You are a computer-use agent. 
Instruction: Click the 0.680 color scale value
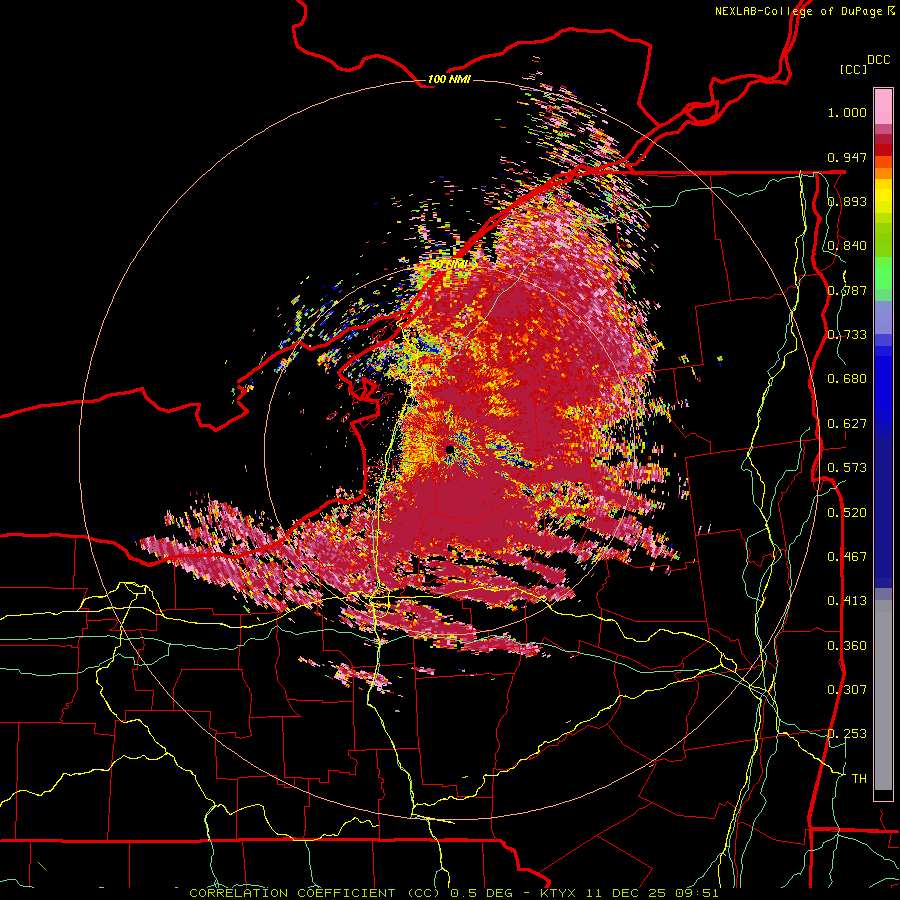point(847,379)
